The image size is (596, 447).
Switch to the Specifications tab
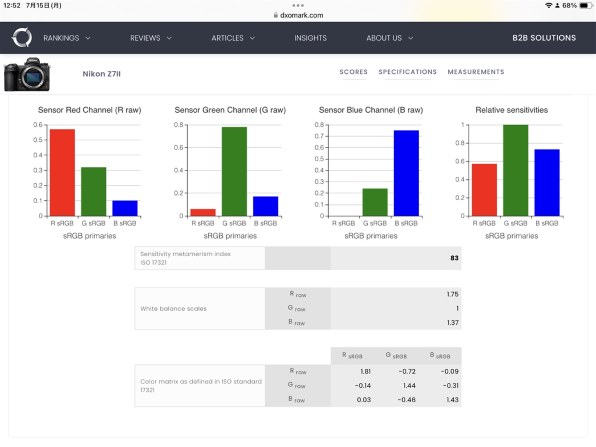[407, 72]
